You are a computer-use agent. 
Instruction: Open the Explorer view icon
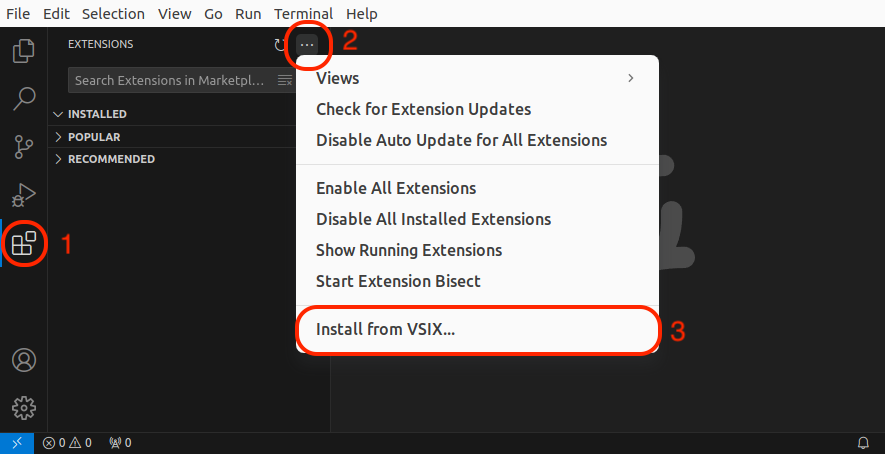click(x=24, y=50)
